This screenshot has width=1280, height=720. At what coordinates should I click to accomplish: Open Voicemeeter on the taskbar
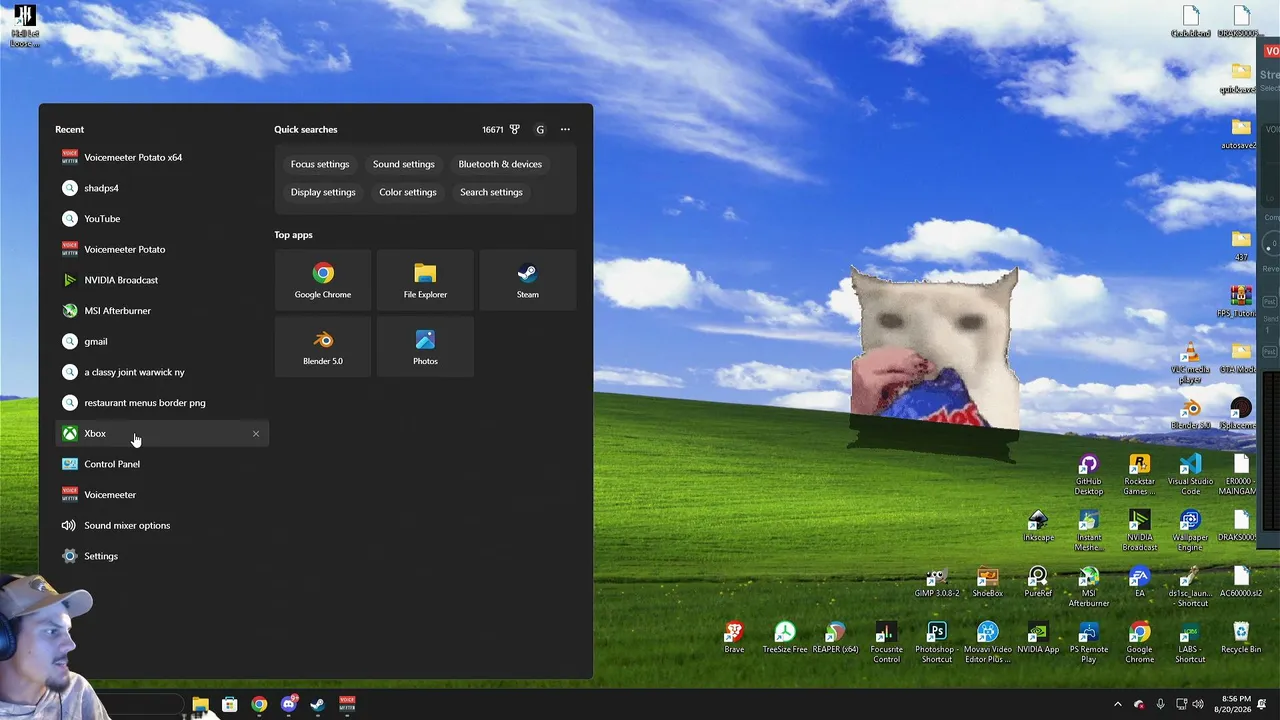point(347,705)
